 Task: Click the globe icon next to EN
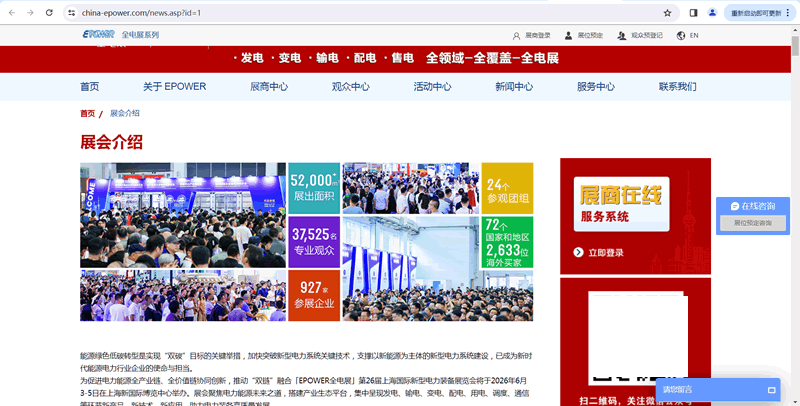[x=681, y=35]
